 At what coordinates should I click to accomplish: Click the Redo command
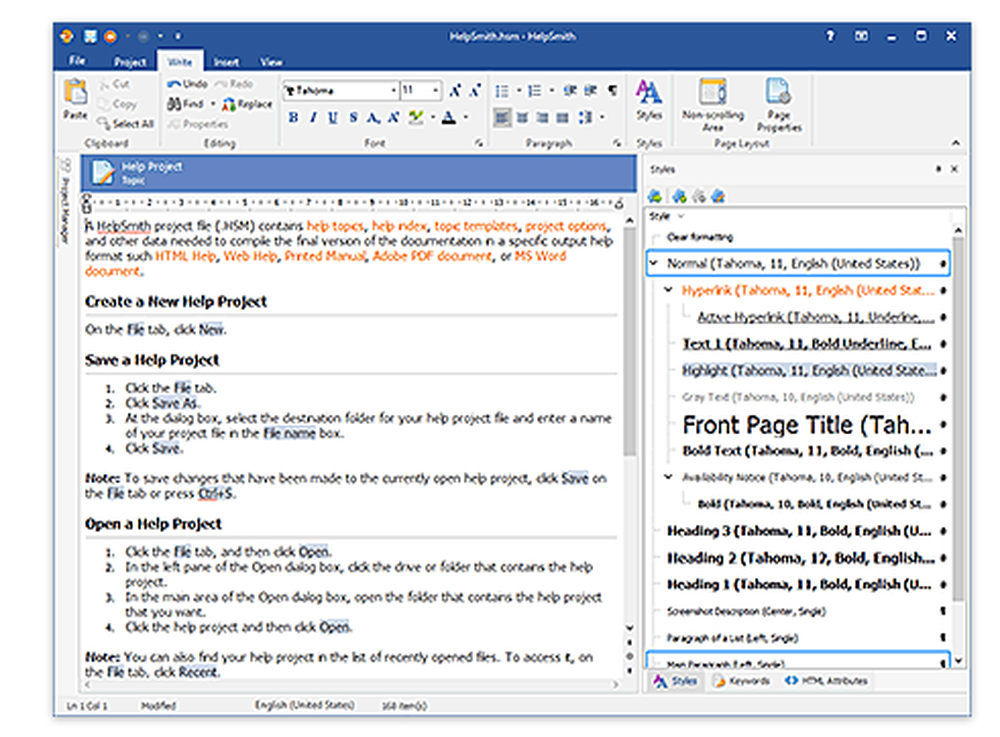click(233, 84)
